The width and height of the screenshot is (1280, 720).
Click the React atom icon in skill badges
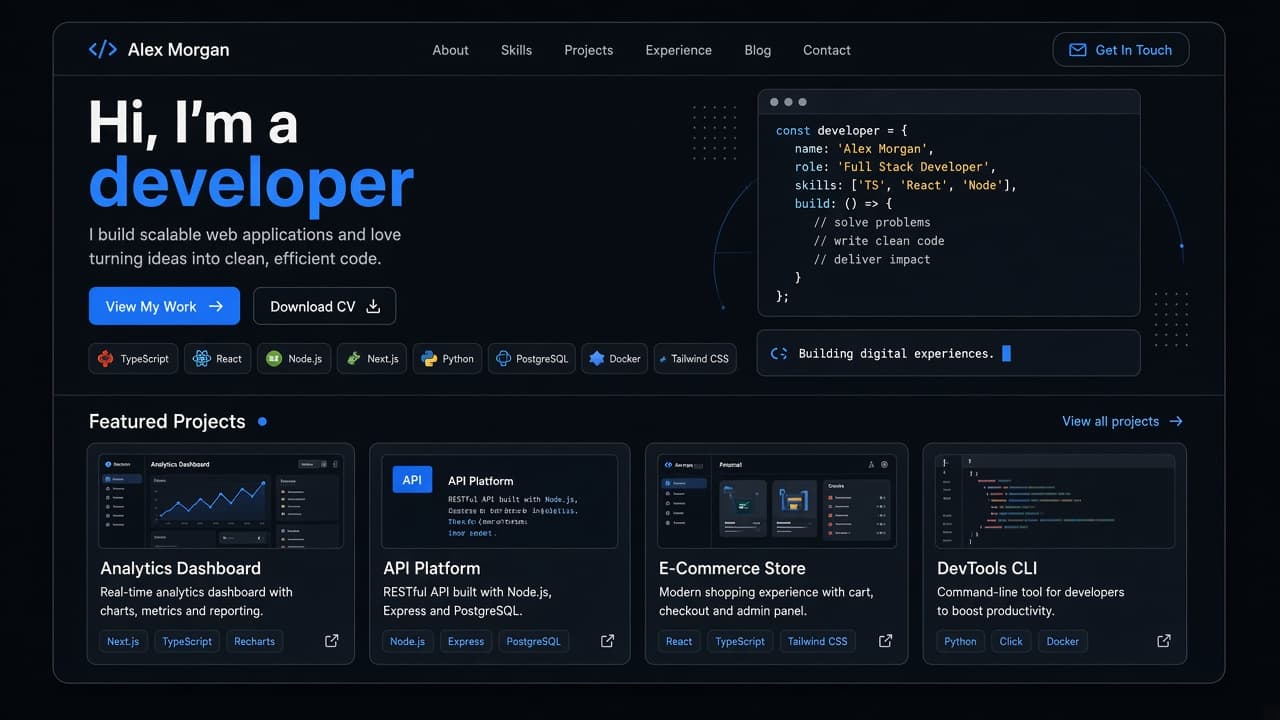(202, 358)
